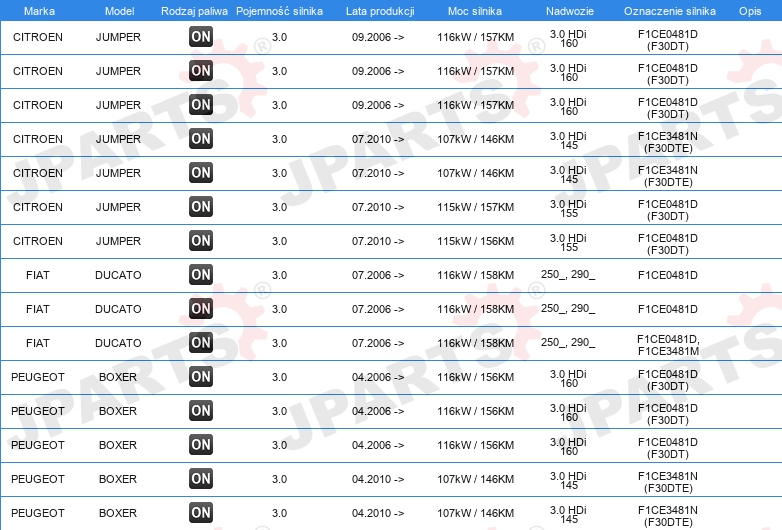
Task: Click 07.2010 date in the 115kW / 157KM row
Action: tap(378, 207)
